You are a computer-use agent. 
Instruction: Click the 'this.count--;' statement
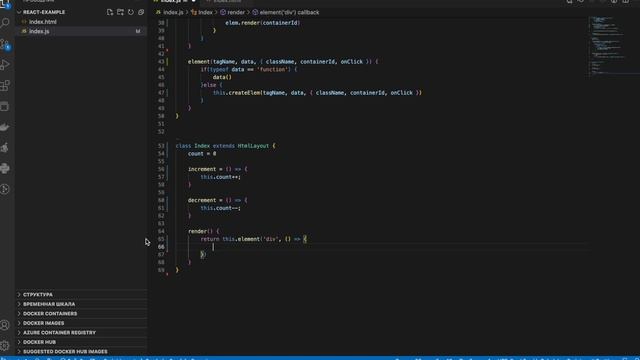[220, 208]
